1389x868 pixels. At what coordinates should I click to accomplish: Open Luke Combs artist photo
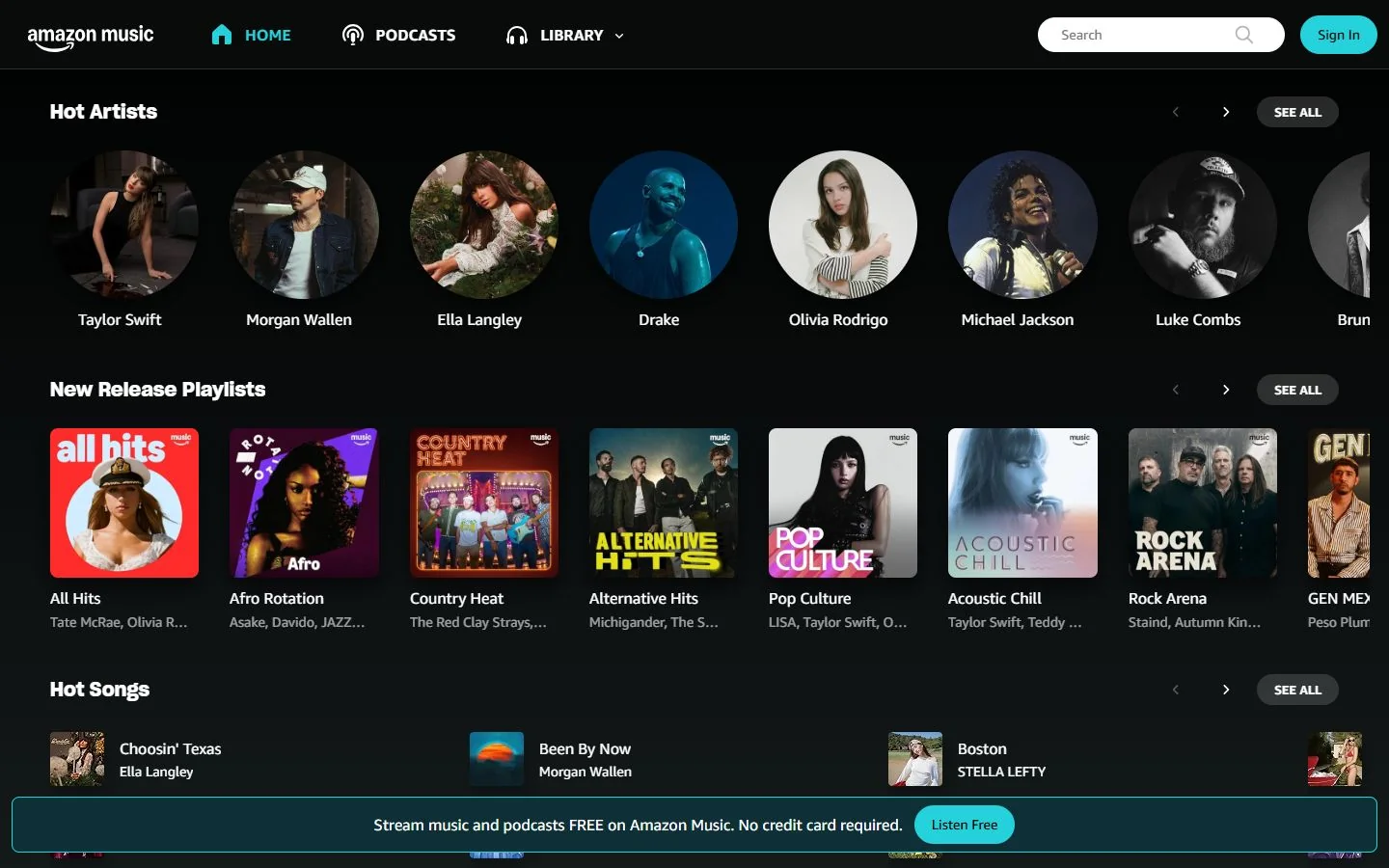pos(1203,225)
